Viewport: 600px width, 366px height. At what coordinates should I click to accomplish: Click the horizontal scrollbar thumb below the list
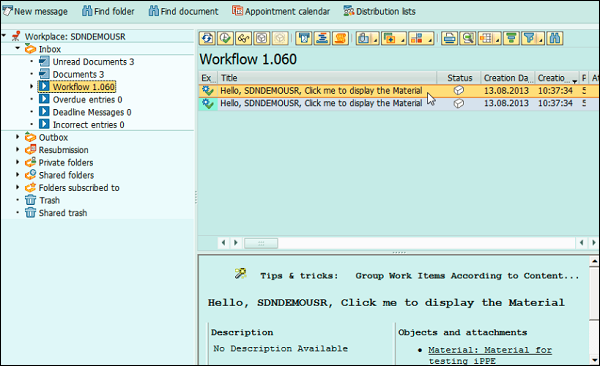tap(261, 243)
